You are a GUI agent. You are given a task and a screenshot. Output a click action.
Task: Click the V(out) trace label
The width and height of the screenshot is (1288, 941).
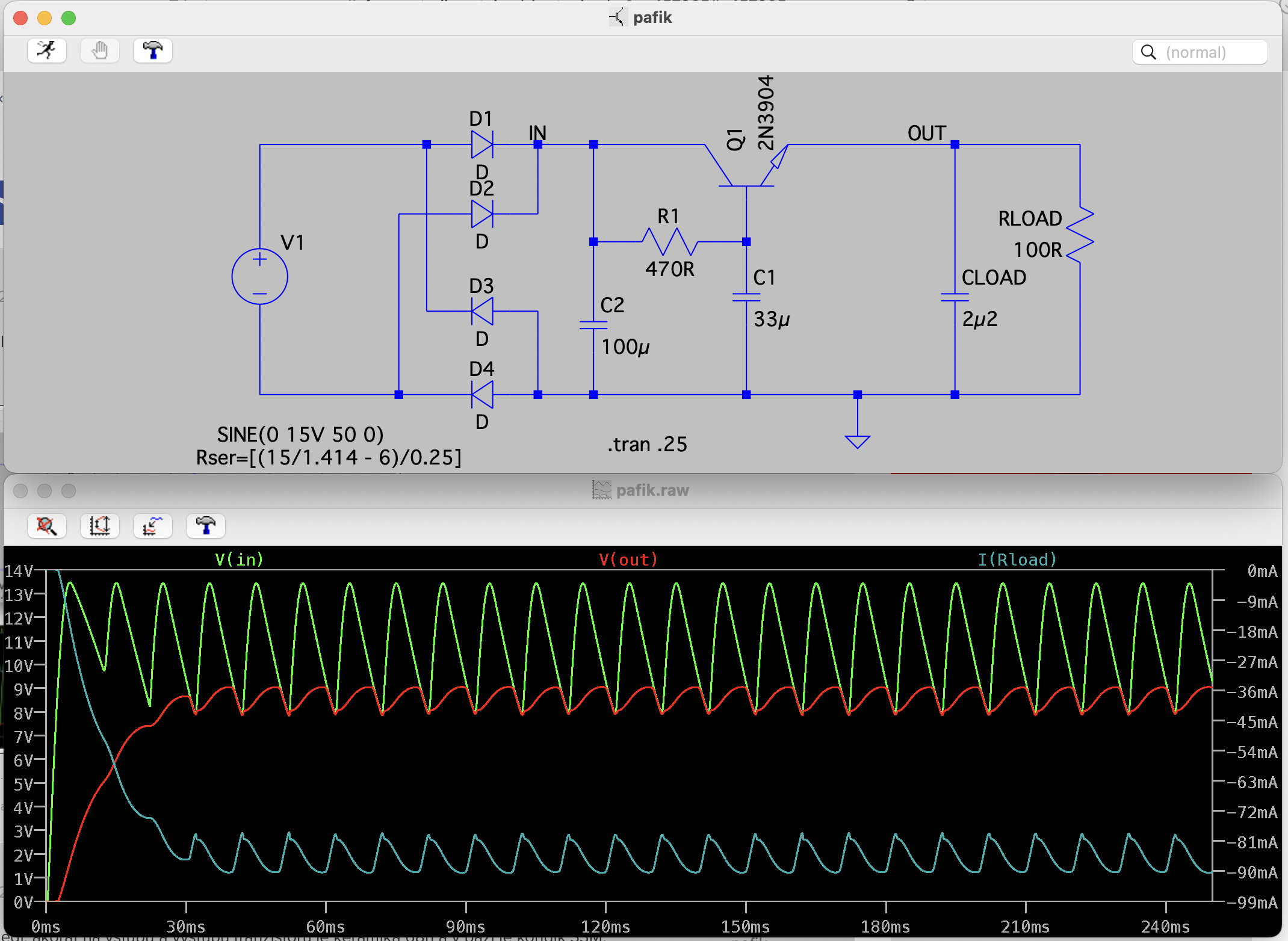point(628,560)
